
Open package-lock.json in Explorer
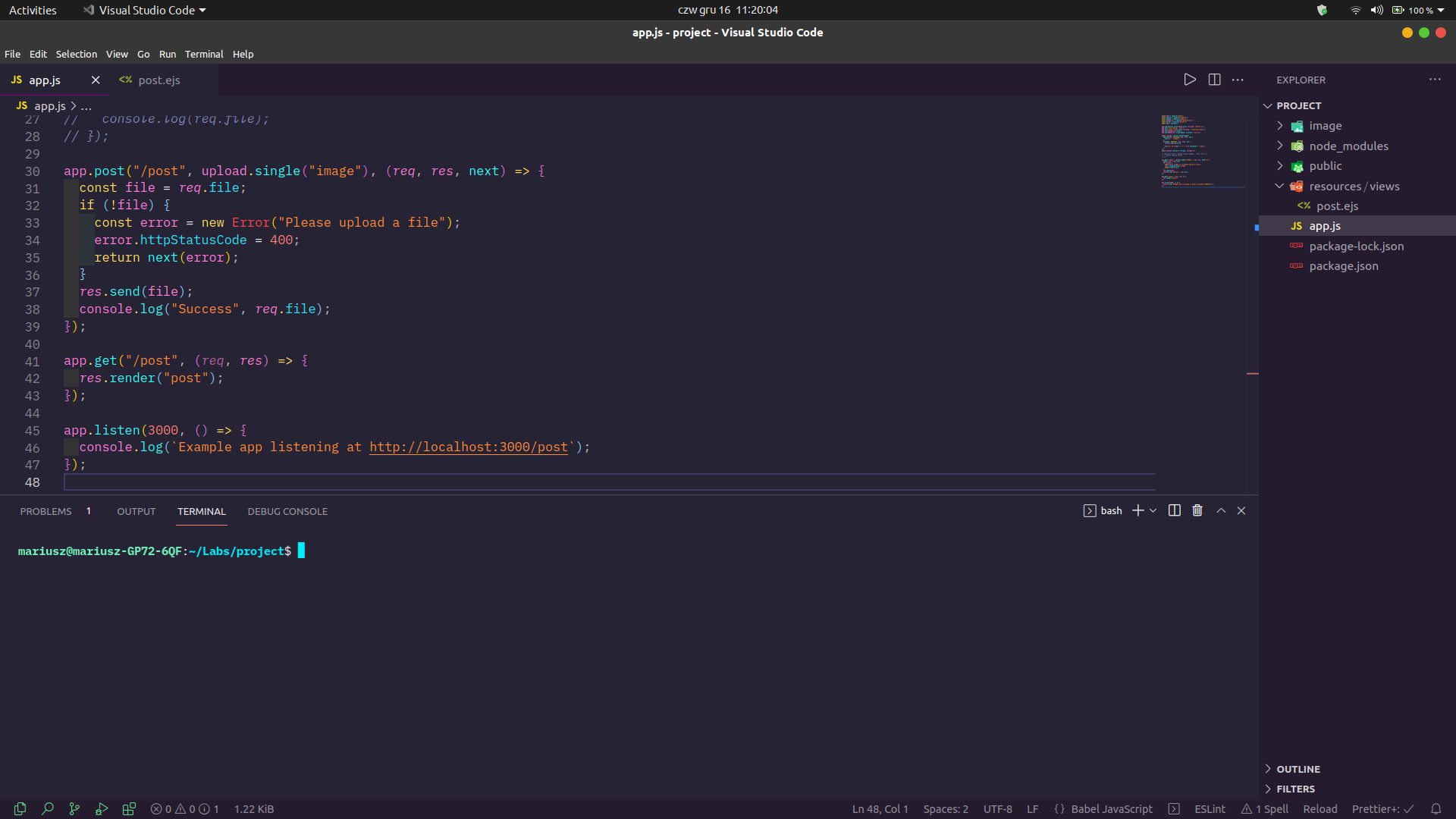(x=1356, y=246)
